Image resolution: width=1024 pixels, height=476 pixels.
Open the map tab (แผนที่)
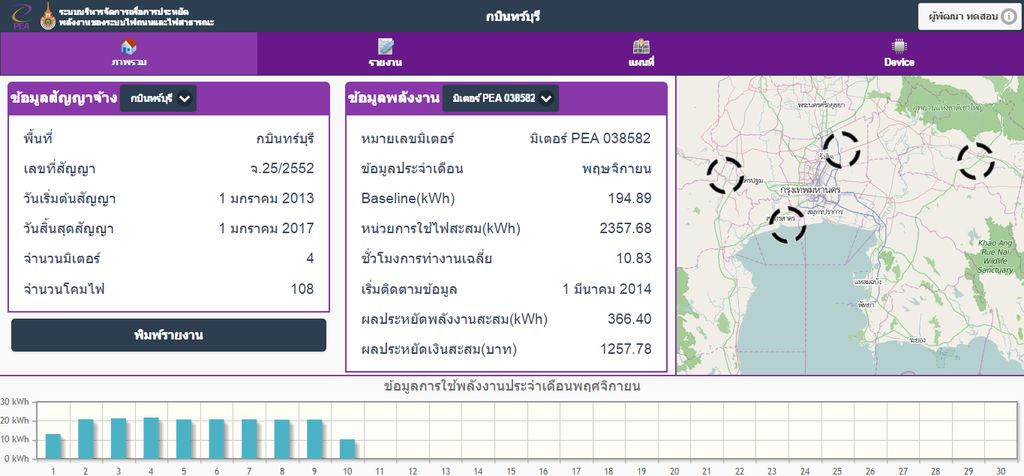coord(641,54)
